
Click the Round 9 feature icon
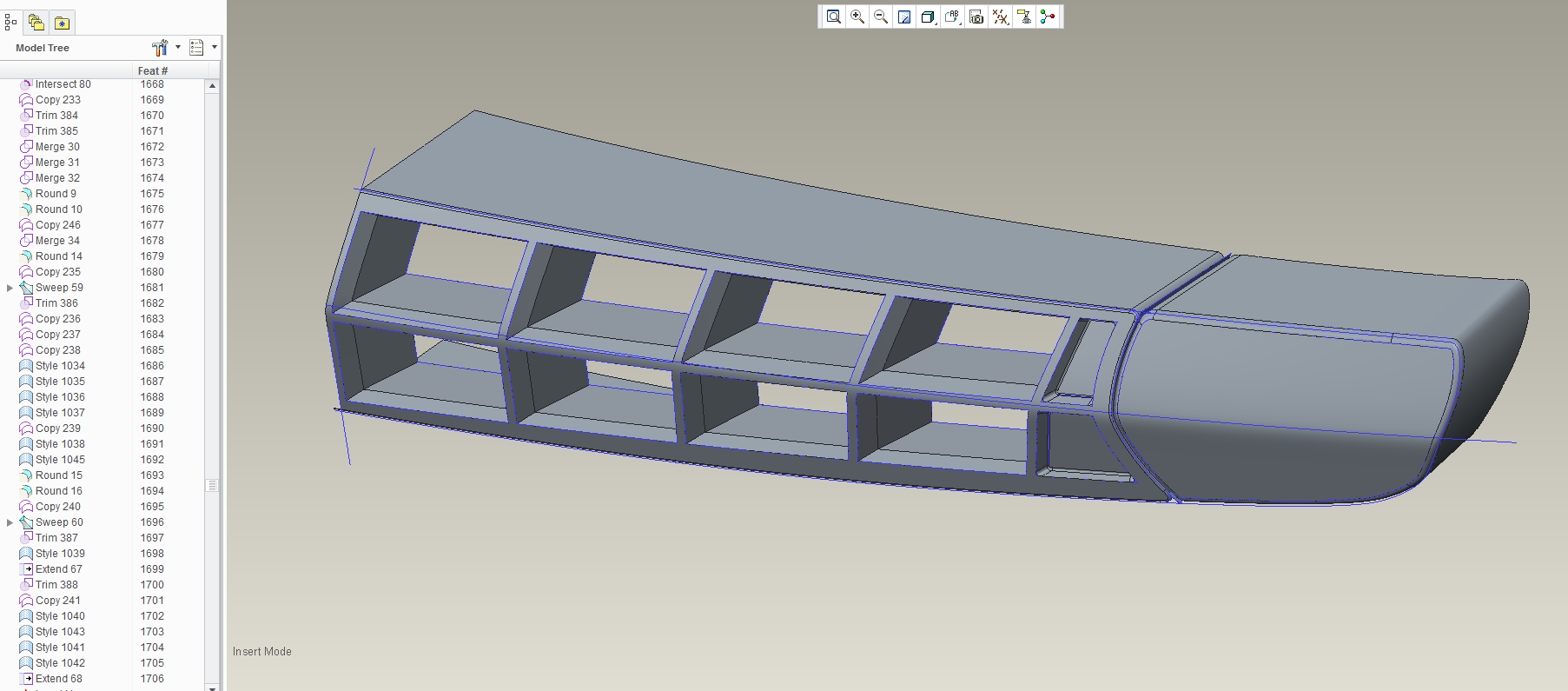click(26, 194)
